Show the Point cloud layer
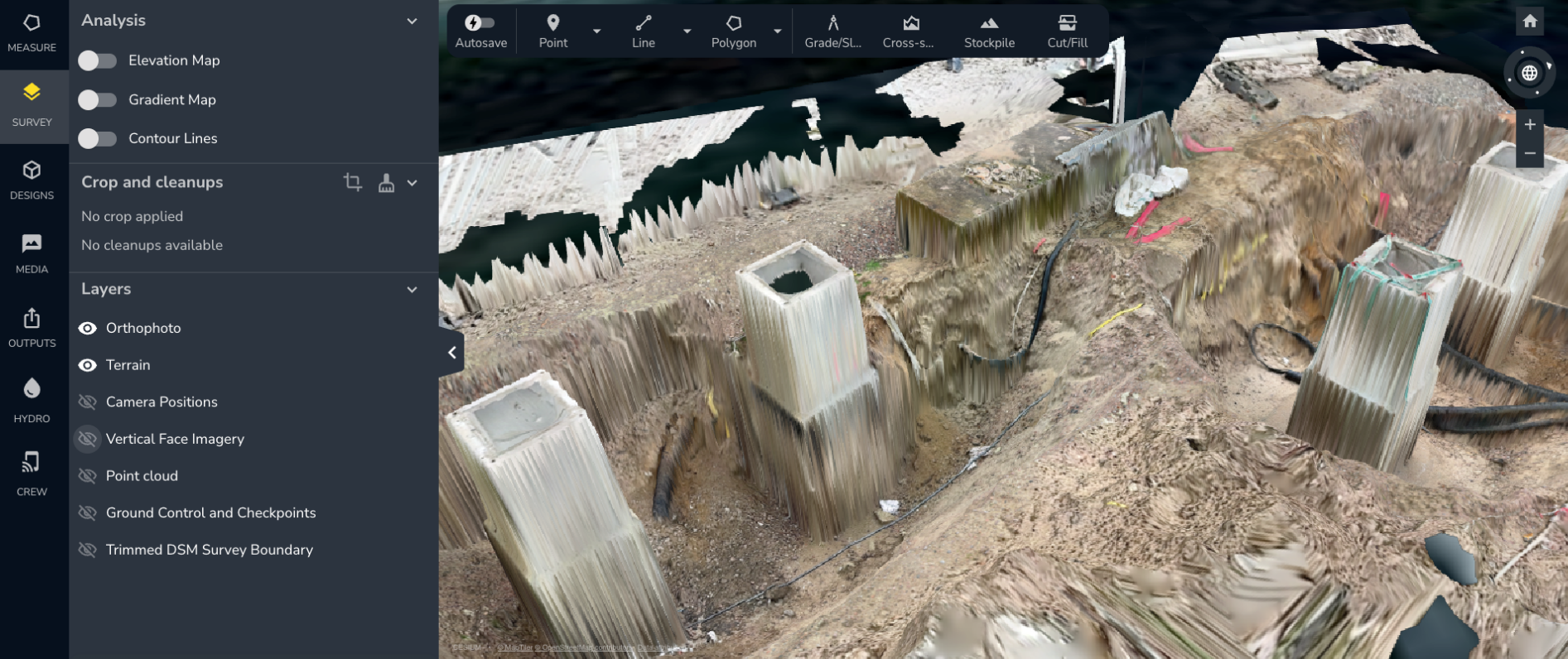Screen dimensions: 1568x659 click(87, 476)
